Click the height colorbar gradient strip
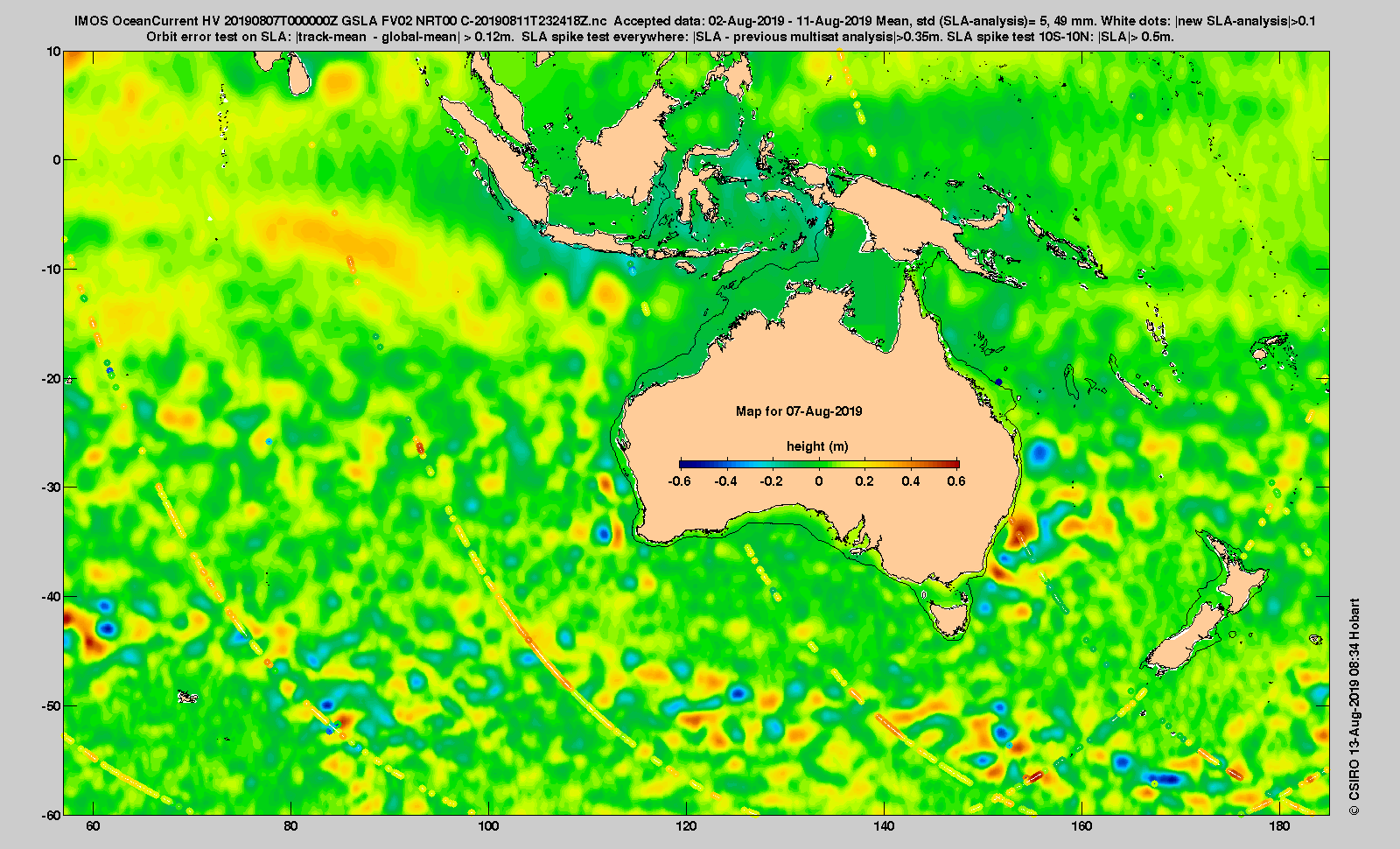 [x=819, y=464]
